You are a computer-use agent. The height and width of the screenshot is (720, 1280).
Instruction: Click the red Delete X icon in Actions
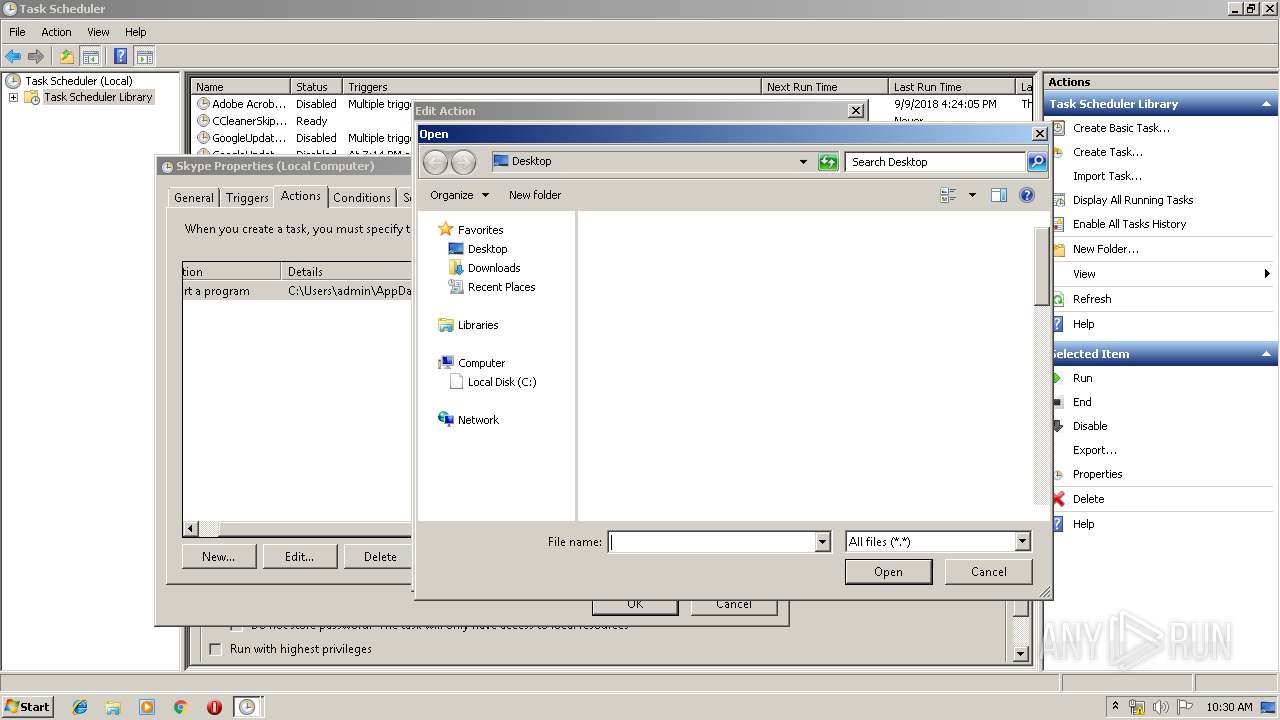pyautogui.click(x=1058, y=499)
